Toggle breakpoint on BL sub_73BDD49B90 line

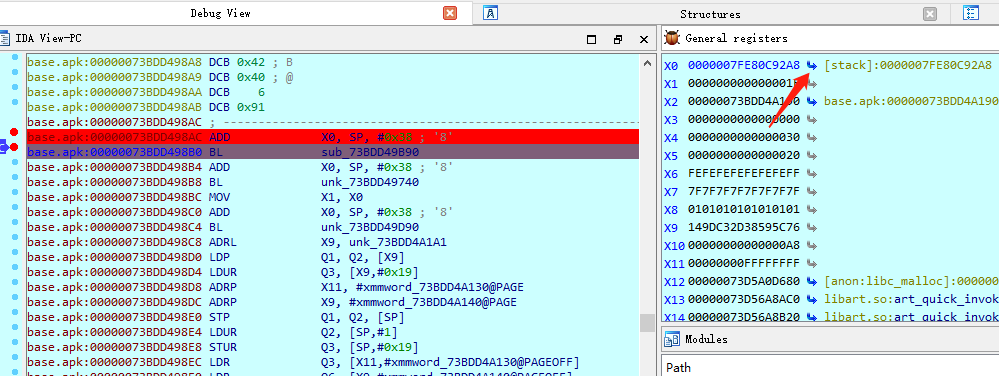14,148
